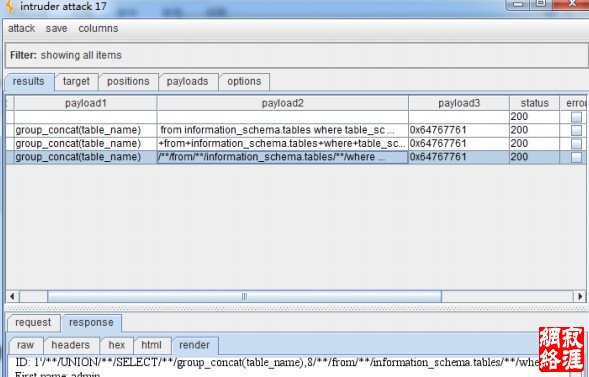Select payload2 cell 'from information_schema.tables where table_sc ...'

(282, 130)
